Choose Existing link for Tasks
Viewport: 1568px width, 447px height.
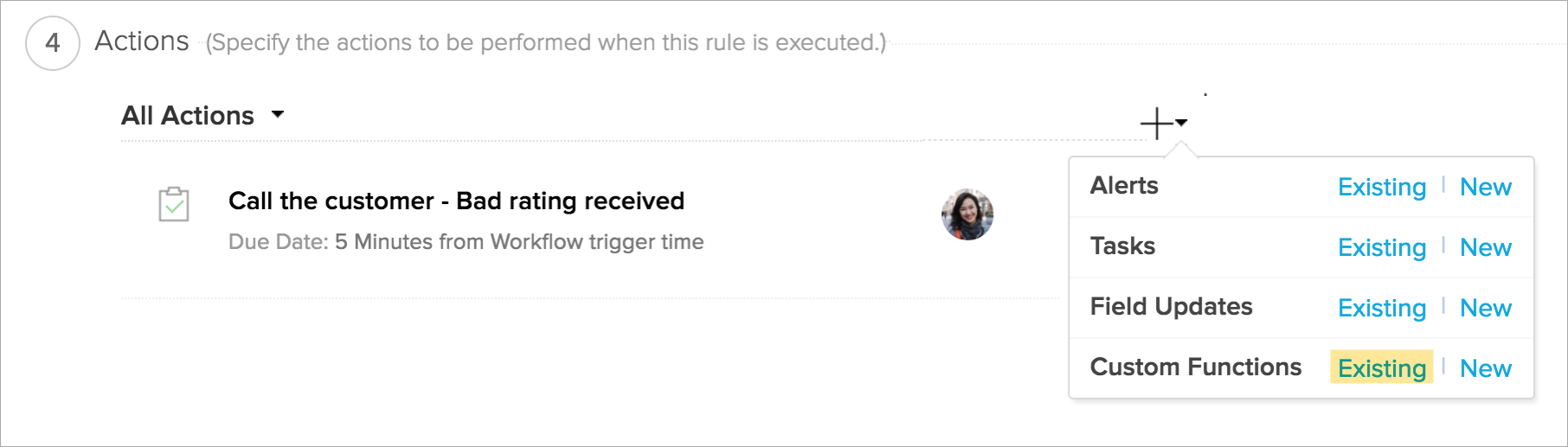(x=1381, y=247)
